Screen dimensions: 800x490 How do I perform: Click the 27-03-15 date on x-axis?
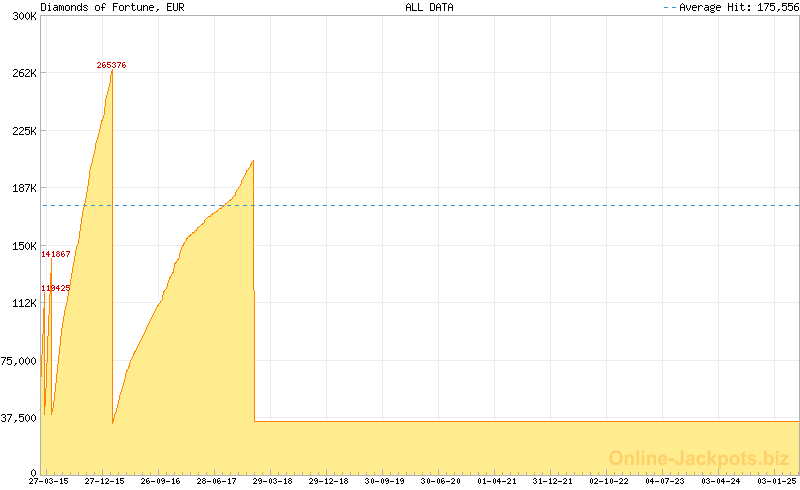[48, 481]
